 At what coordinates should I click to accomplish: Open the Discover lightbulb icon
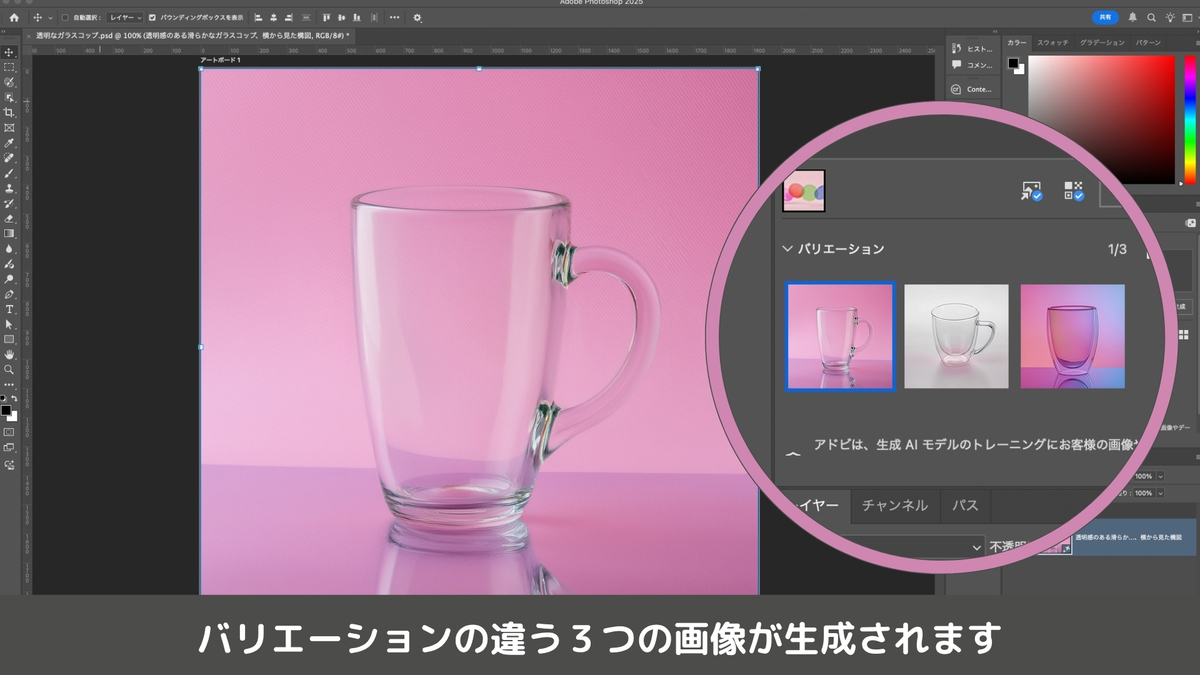point(1169,17)
